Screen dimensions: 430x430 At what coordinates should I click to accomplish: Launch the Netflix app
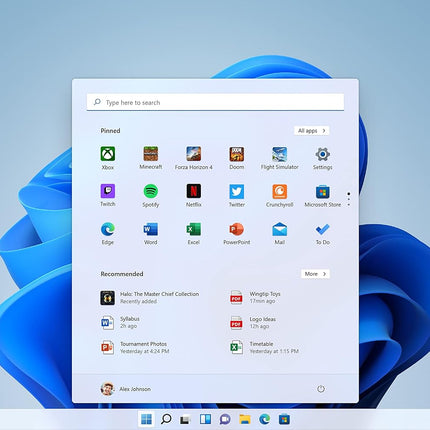(194, 195)
